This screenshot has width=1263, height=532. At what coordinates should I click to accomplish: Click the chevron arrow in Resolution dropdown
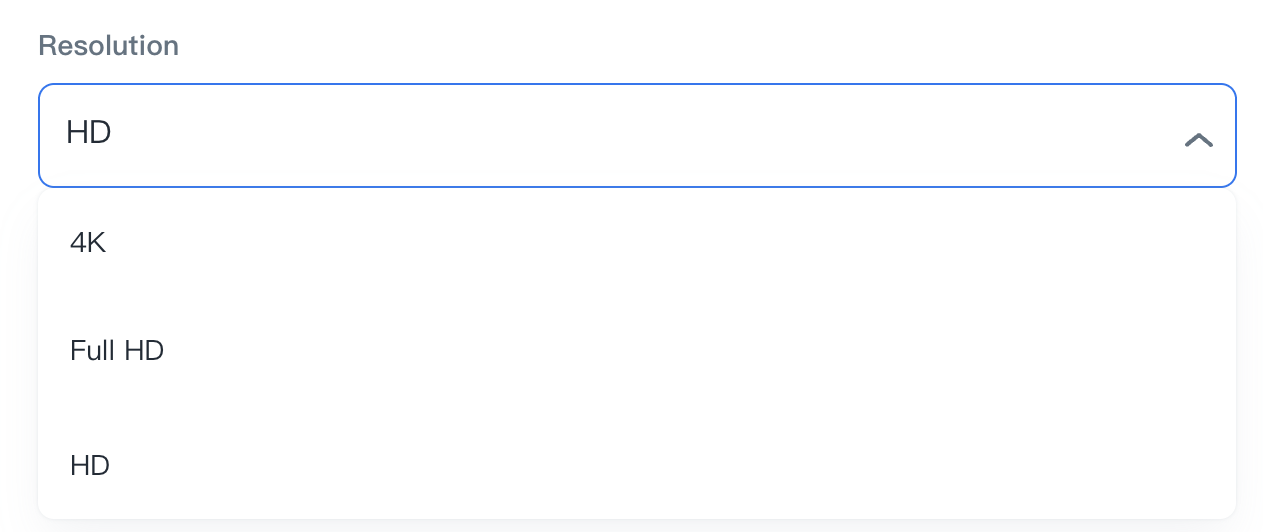1198,140
